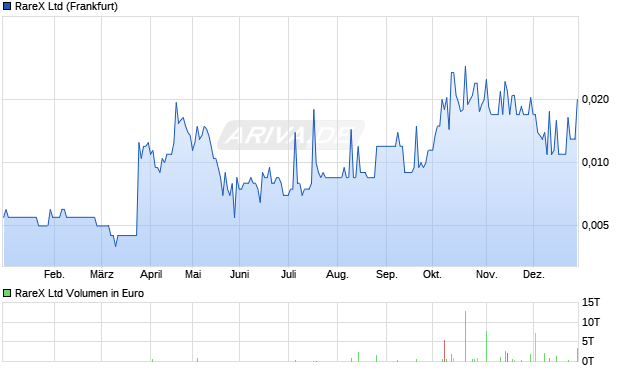Viewport: 620px width, 371px height.
Task: Click the 'RareX Ltd (Frankfurt)' chart title
Action: [x=66, y=6]
